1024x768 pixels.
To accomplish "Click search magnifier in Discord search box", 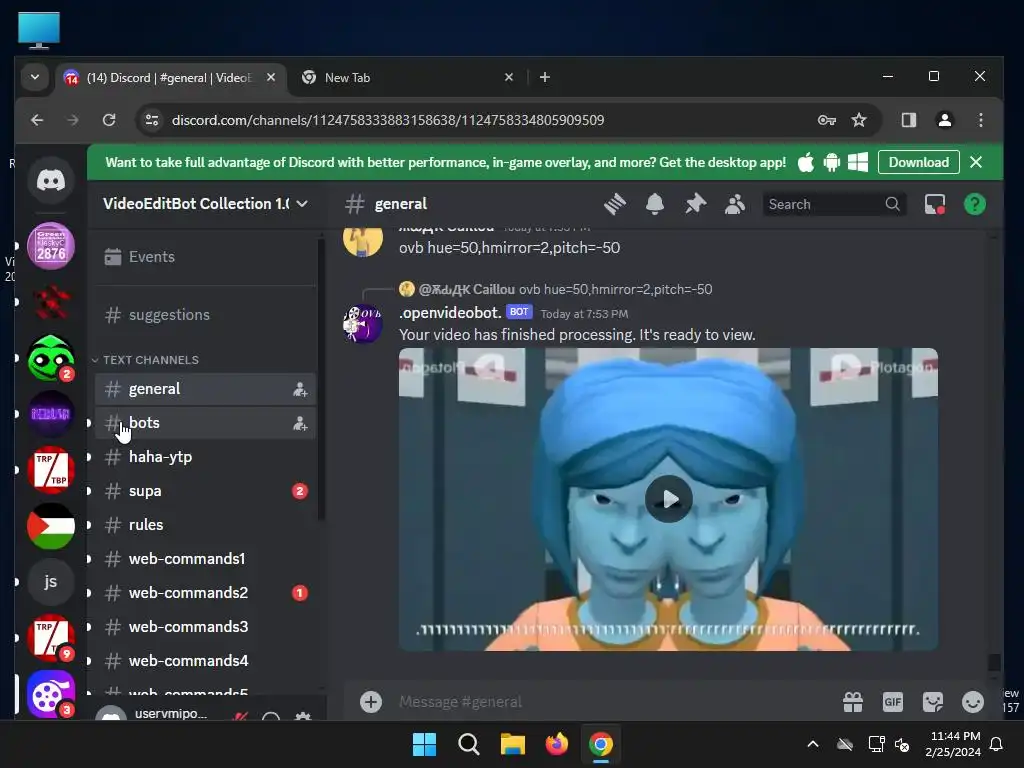I will pos(892,204).
